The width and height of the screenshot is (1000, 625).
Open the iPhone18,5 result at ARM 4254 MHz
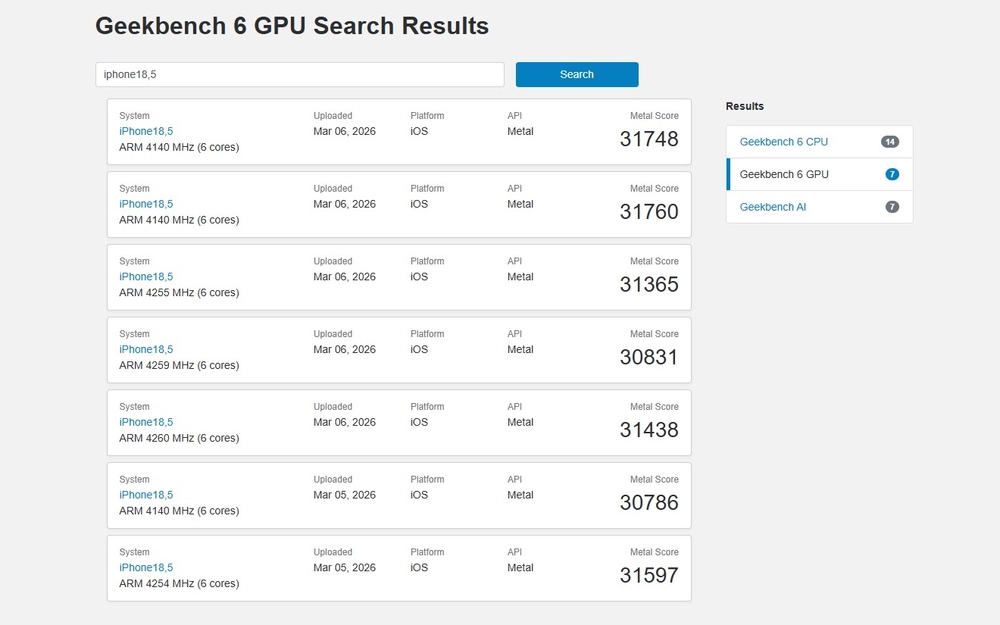[x=146, y=567]
